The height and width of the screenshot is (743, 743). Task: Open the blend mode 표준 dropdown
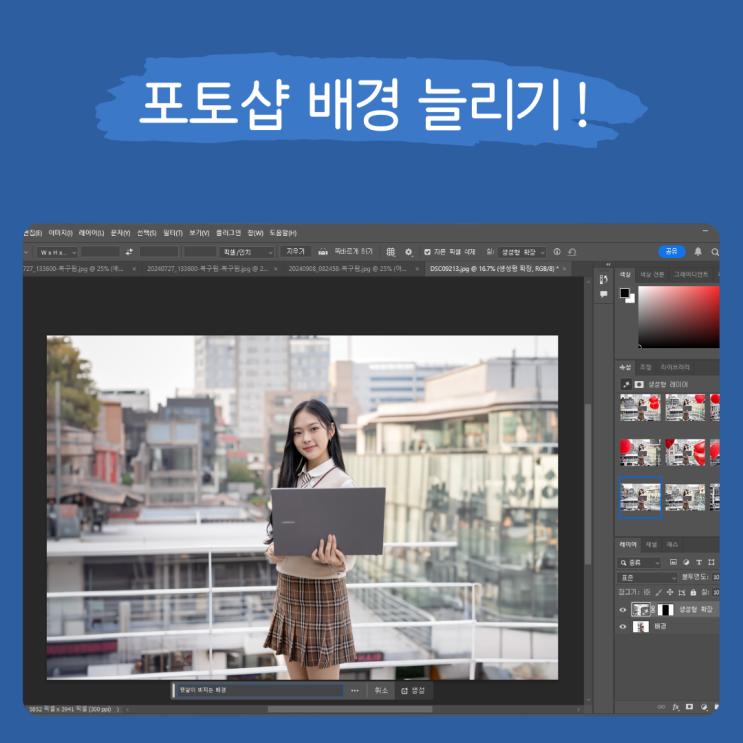pyautogui.click(x=647, y=578)
